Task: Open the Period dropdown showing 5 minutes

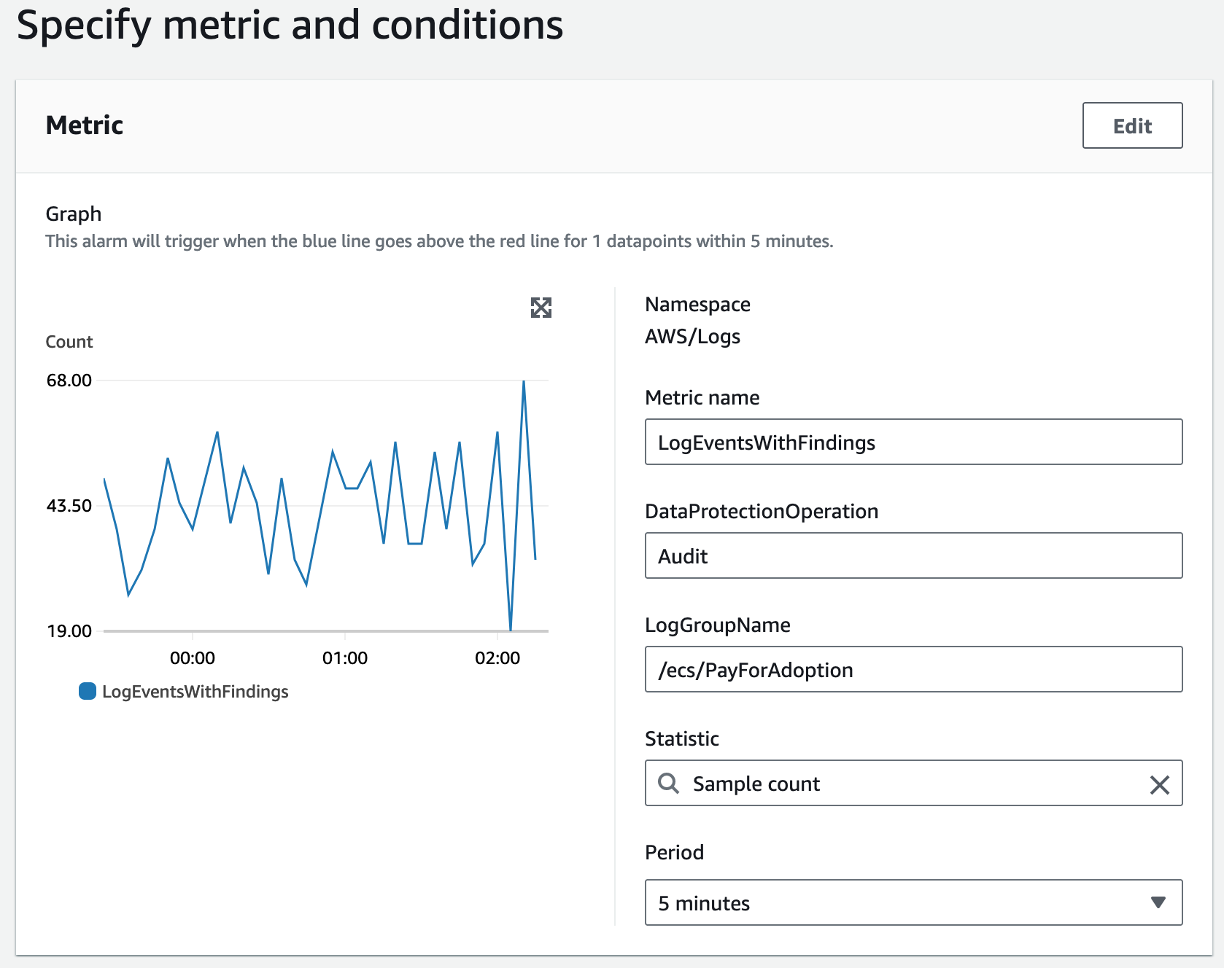Action: (913, 902)
